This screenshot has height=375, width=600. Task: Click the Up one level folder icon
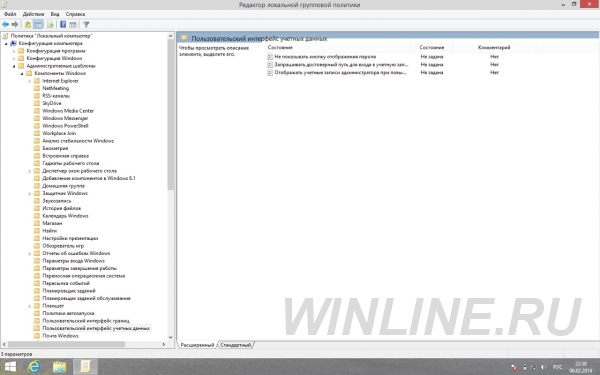click(x=28, y=24)
